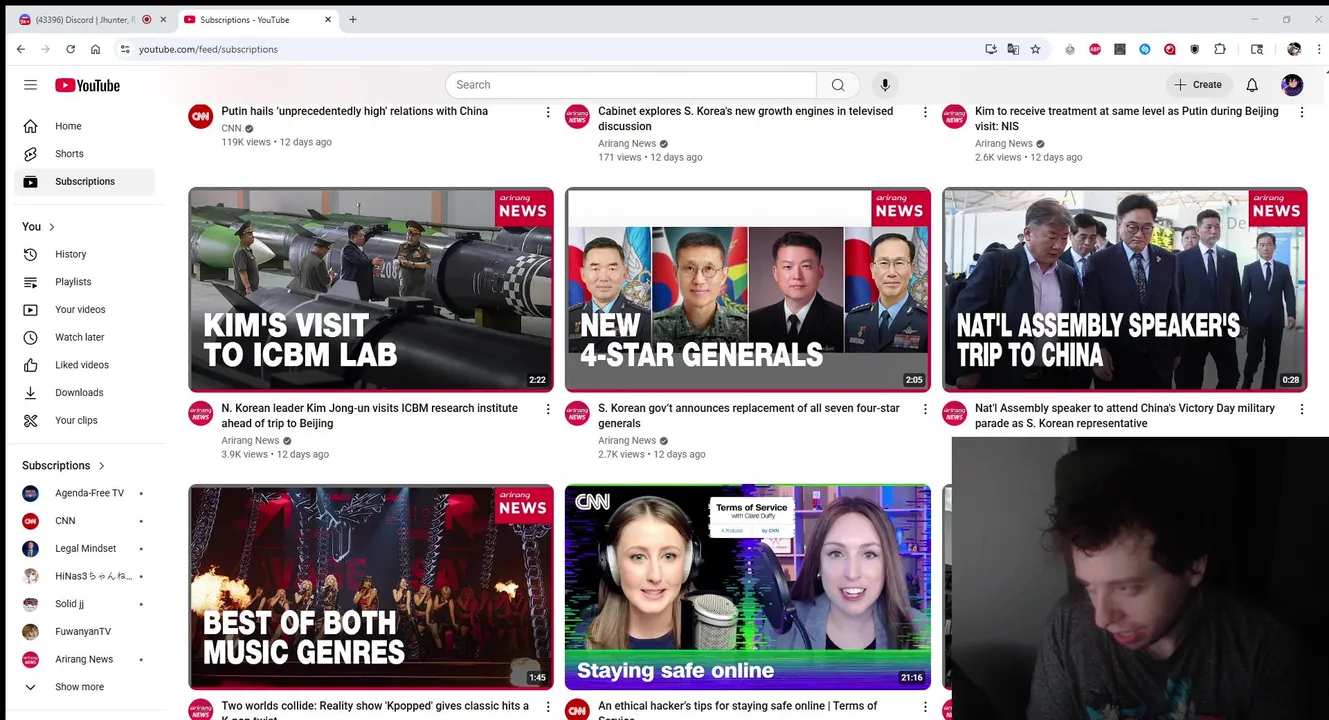Open the Solid jj channel
This screenshot has width=1329, height=720.
pyautogui.click(x=86, y=604)
